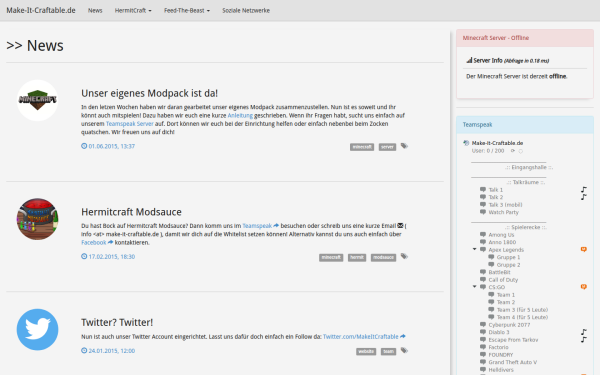Click the clock icon beside 01.06.2015

[x=84, y=146]
